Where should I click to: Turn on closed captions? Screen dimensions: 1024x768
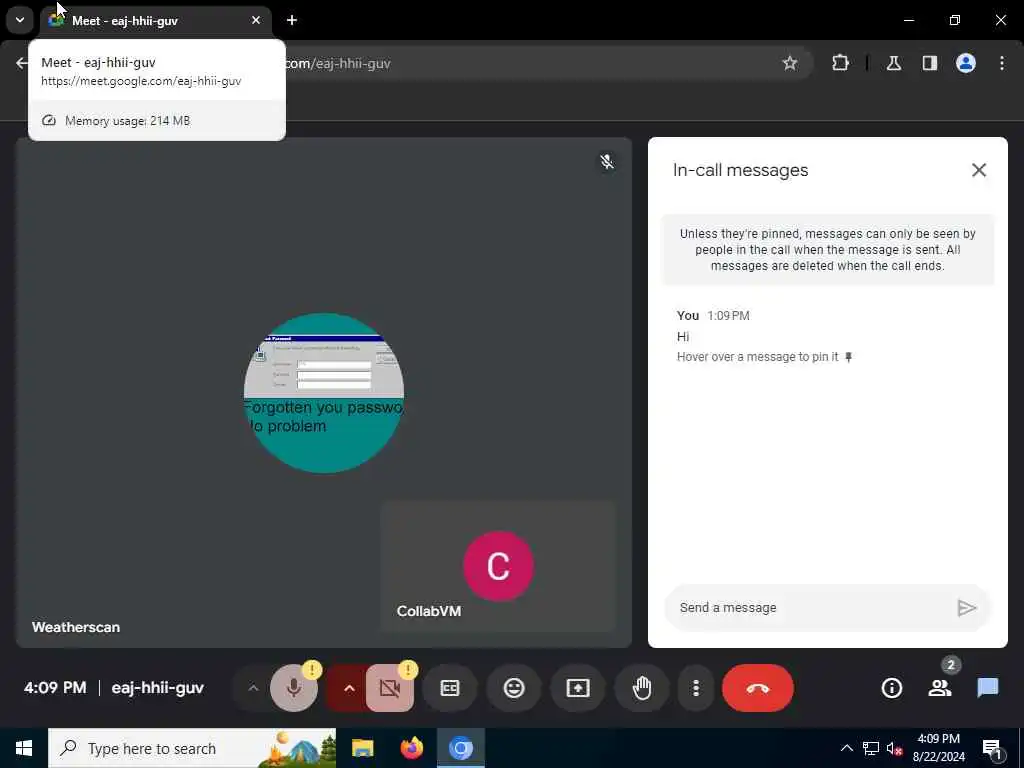click(x=450, y=688)
